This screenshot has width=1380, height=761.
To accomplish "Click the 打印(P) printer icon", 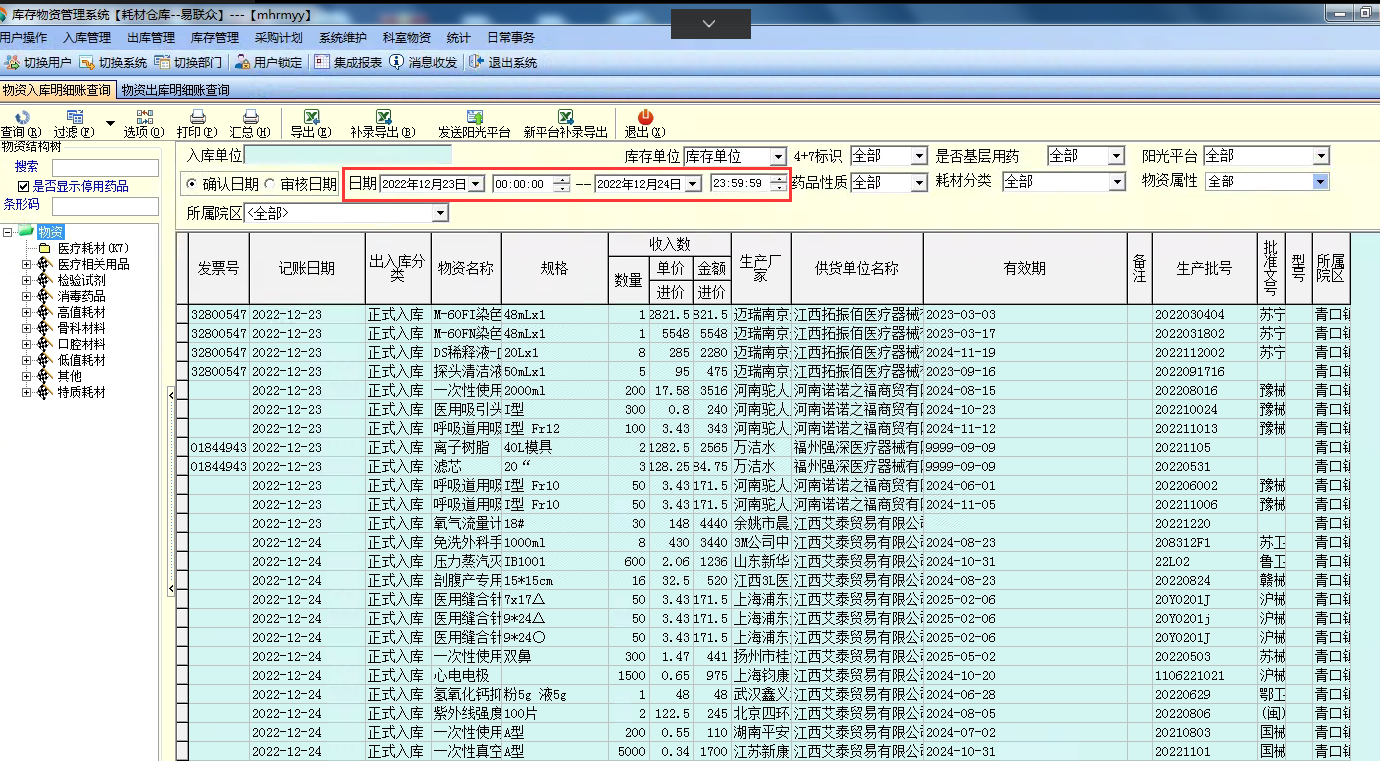I will (x=197, y=117).
